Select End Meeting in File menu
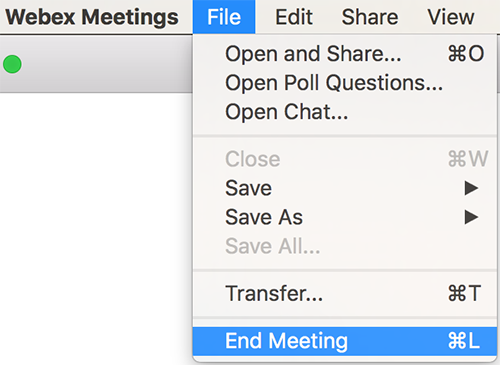Viewport: 500px width, 365px height. (x=345, y=341)
